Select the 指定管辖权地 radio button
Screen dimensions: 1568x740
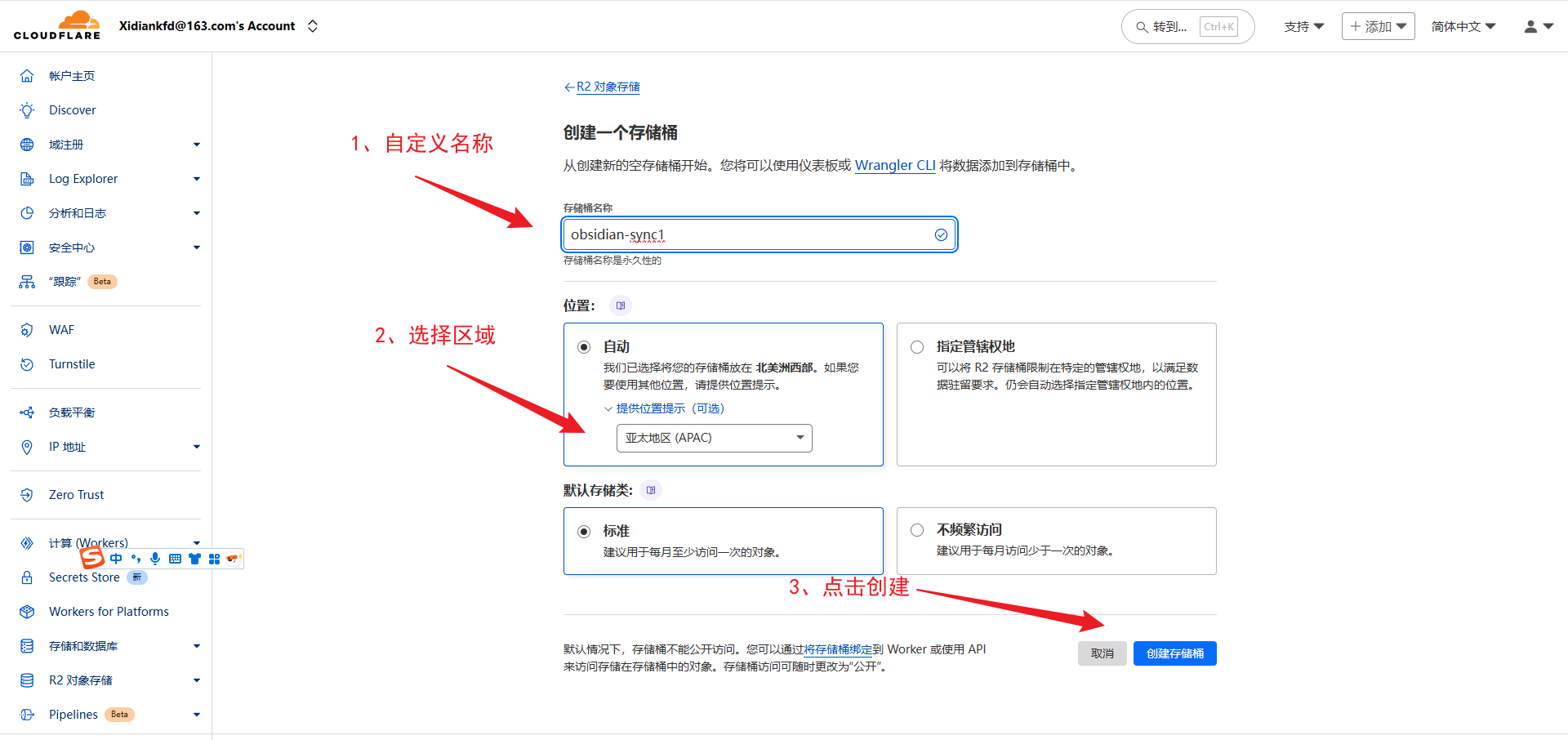click(916, 346)
